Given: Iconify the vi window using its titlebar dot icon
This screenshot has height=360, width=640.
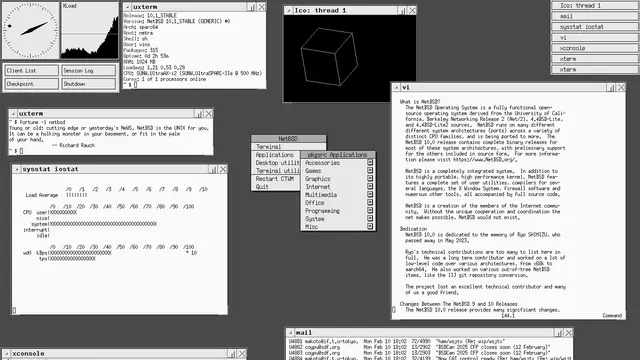Looking at the screenshot, I should tap(396, 87).
